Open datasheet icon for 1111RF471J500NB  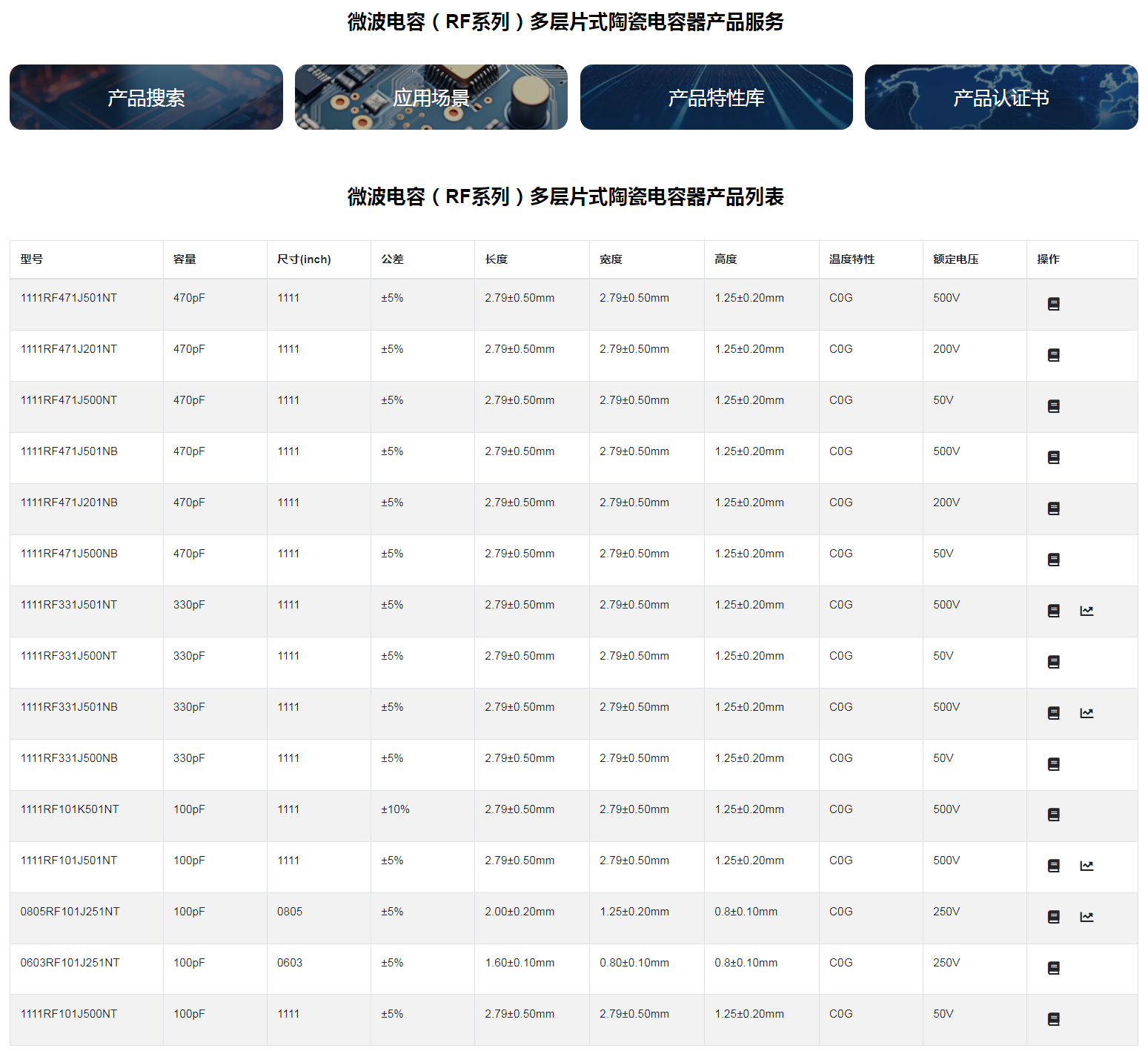pos(1053,560)
